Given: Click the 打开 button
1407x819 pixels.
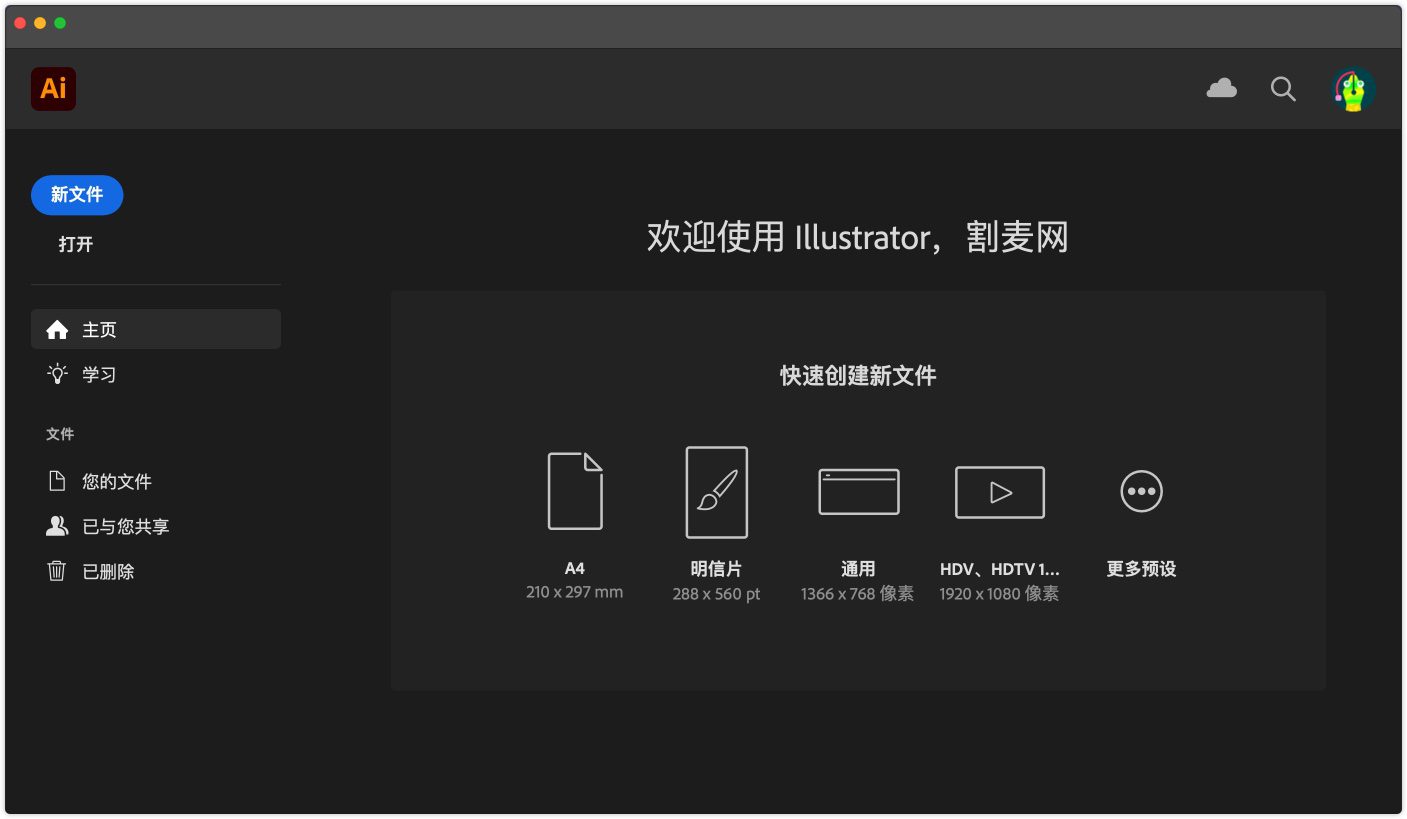Looking at the screenshot, I should point(76,244).
